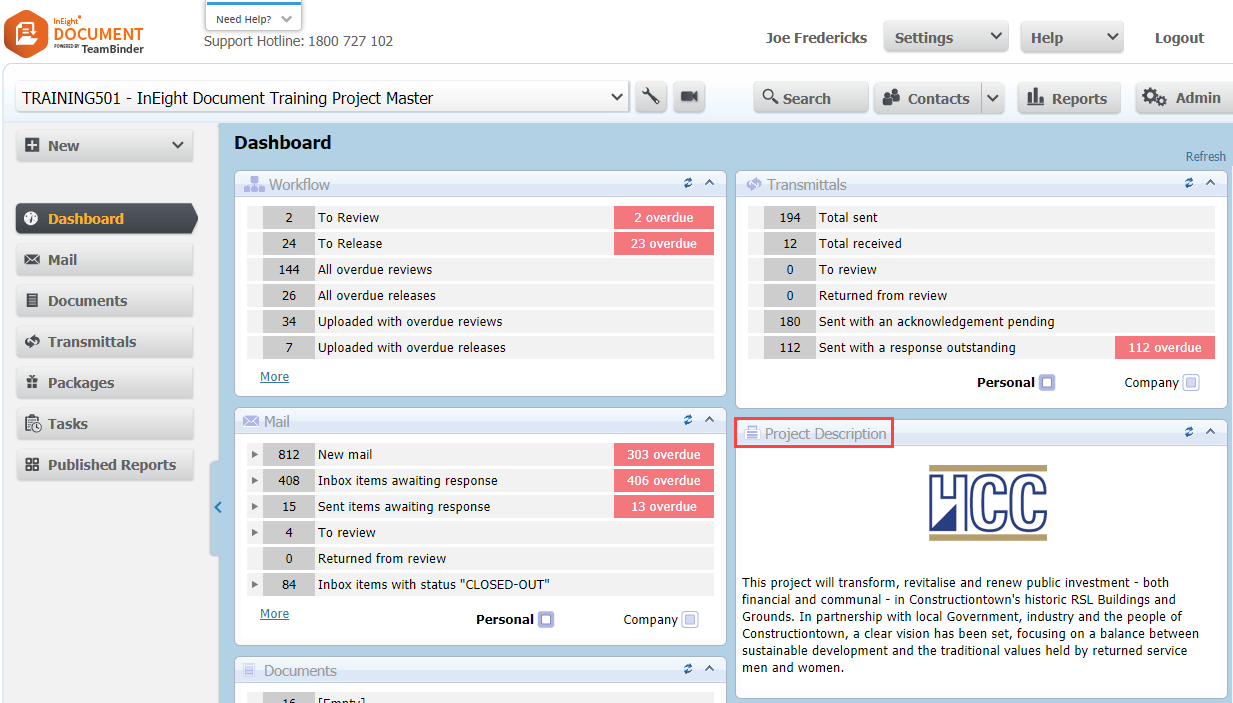Viewport: 1233px width, 703px height.
Task: Open Published Reports in the sidebar
Action: 104,464
